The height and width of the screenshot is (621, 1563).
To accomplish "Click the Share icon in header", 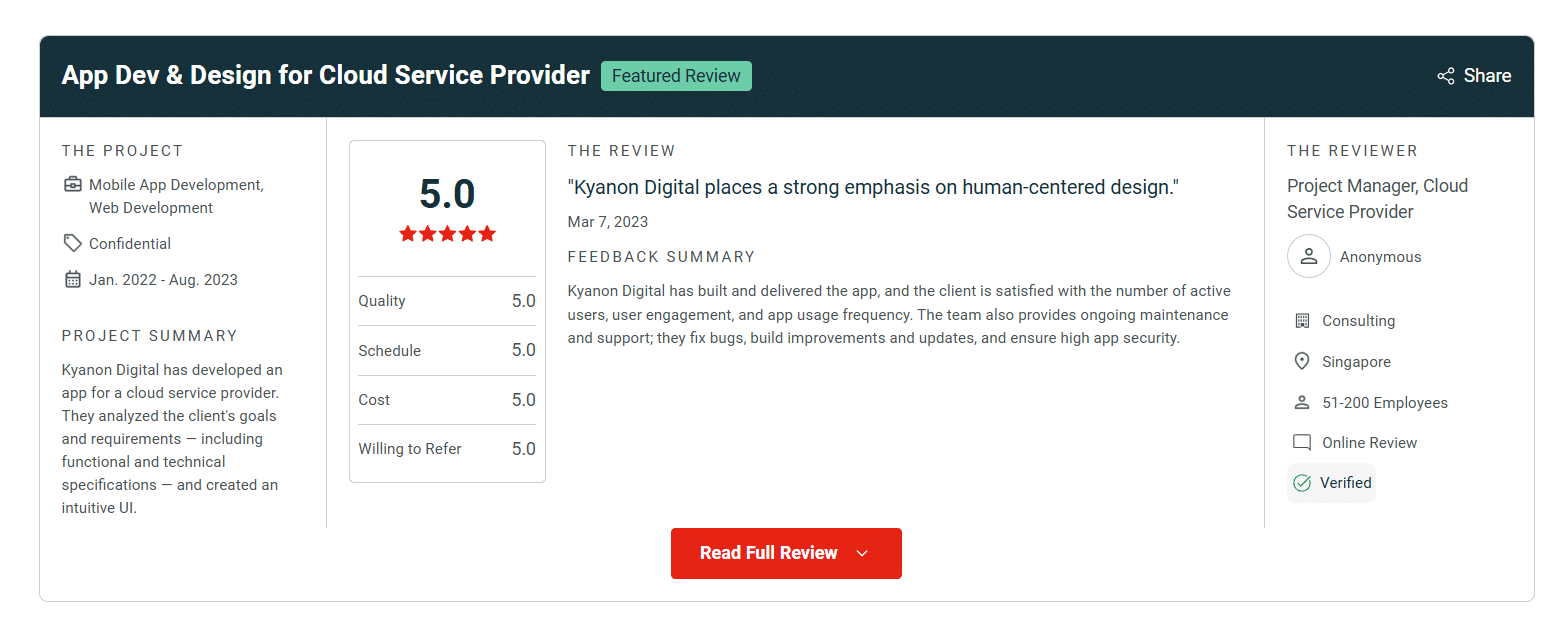I will (x=1445, y=76).
